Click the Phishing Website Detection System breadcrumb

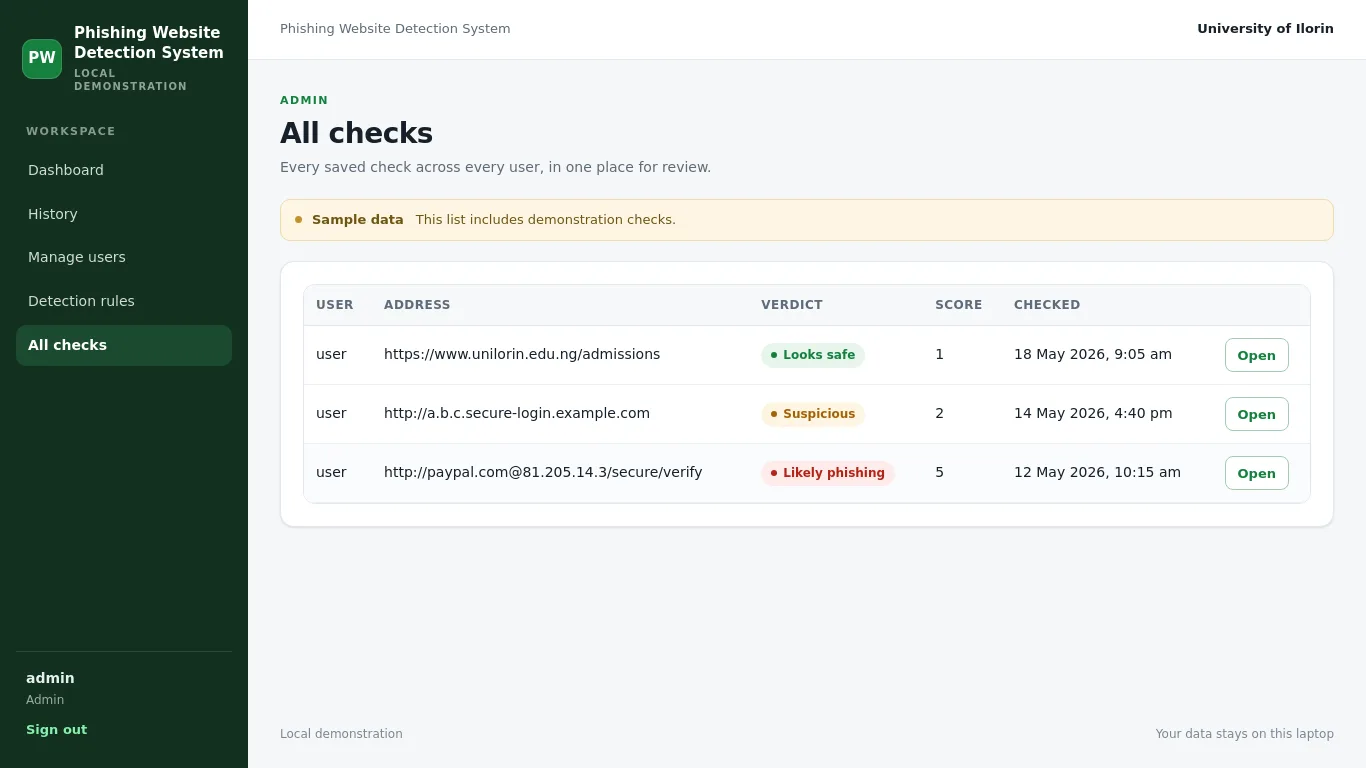395,29
